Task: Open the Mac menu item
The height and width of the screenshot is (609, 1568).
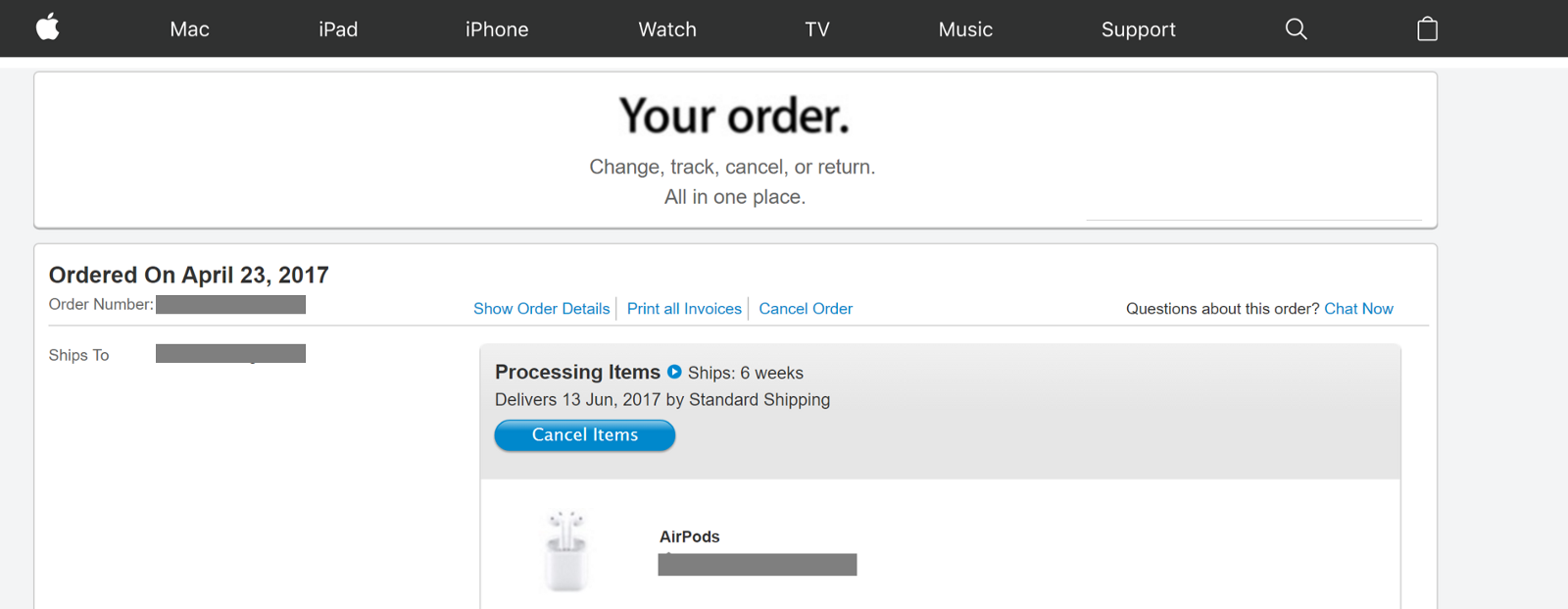Action: [x=189, y=29]
